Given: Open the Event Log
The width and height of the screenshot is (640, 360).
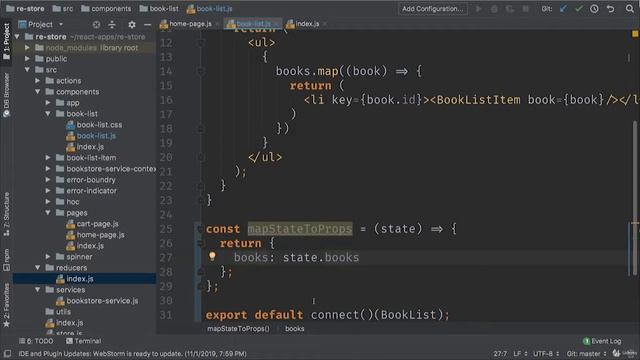Looking at the screenshot, I should [x=602, y=341].
